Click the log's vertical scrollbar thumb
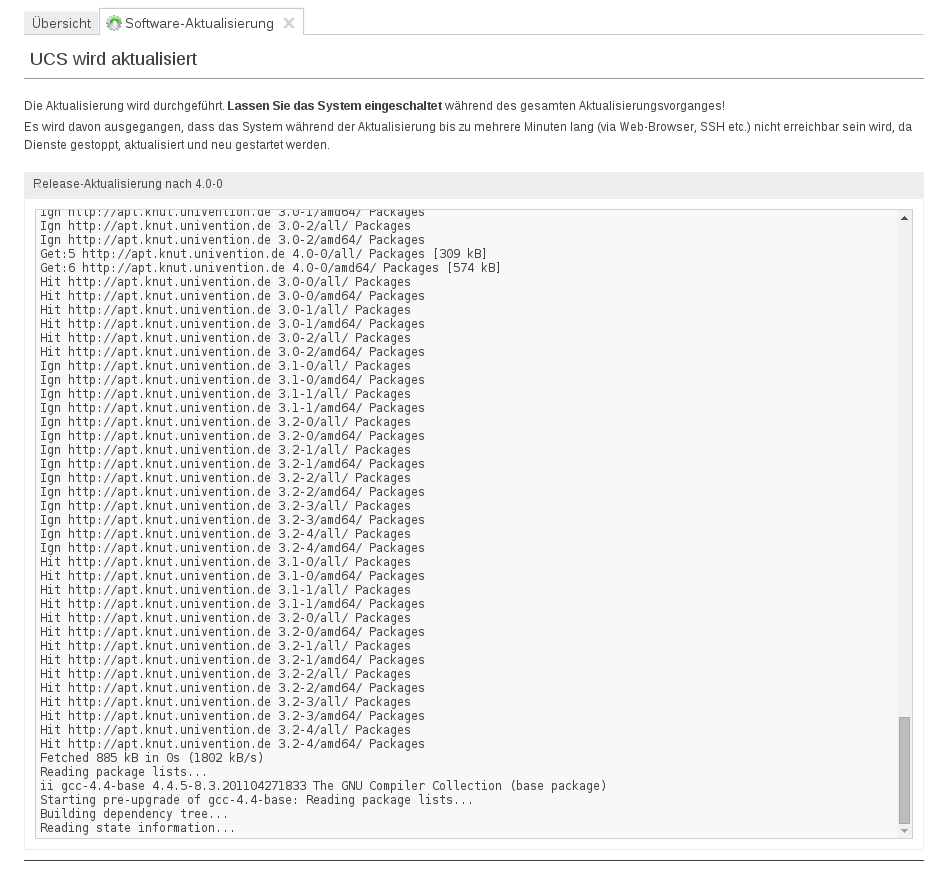 coord(904,768)
